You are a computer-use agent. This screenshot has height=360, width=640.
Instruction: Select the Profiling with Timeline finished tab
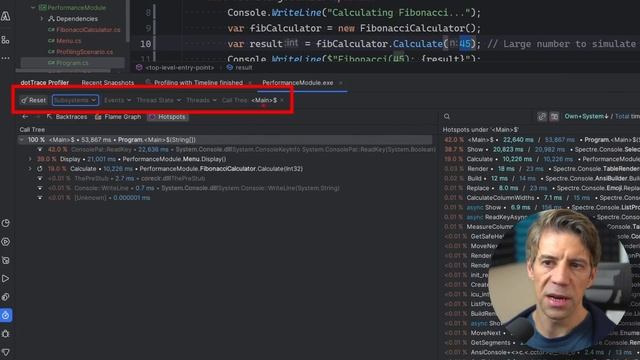[198, 82]
